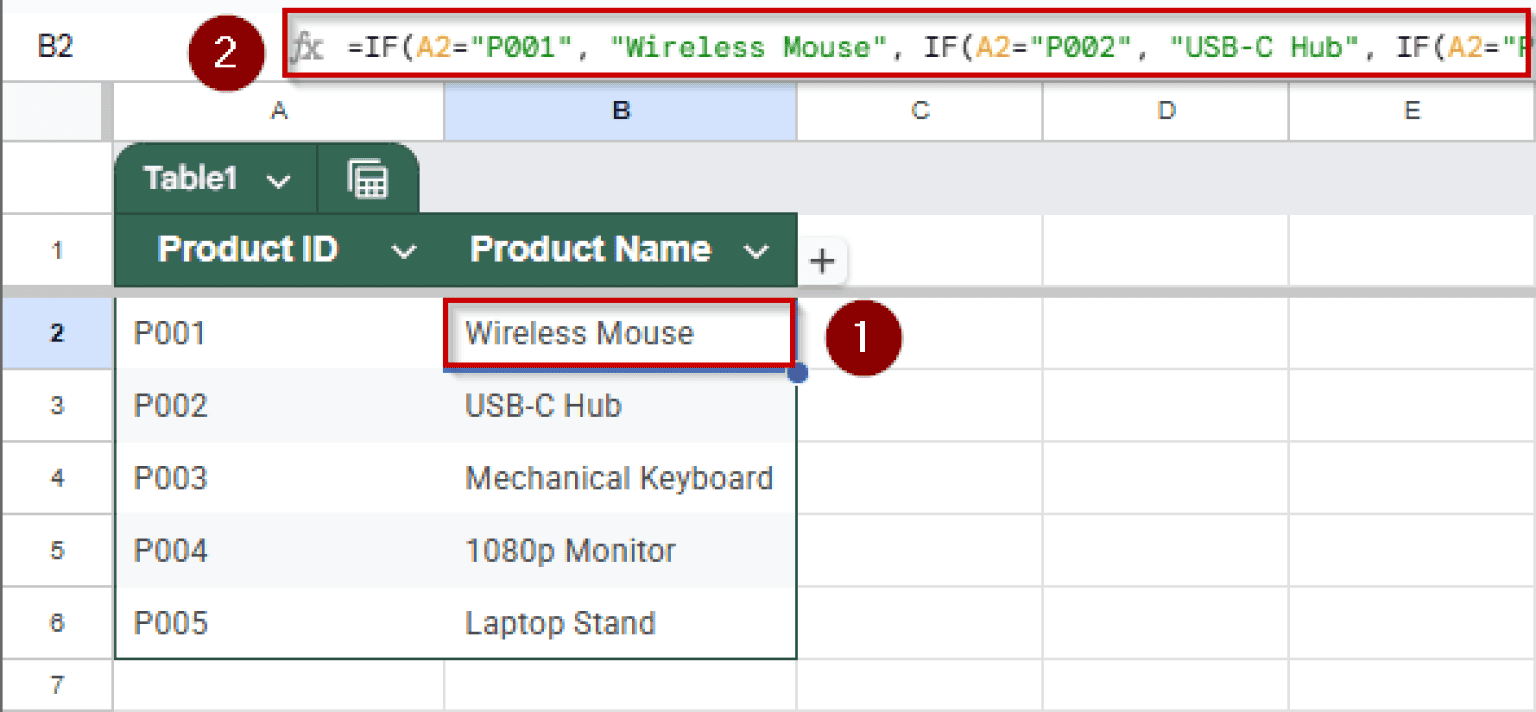Image resolution: width=1536 pixels, height=712 pixels.
Task: Select column A header
Action: coord(279,112)
